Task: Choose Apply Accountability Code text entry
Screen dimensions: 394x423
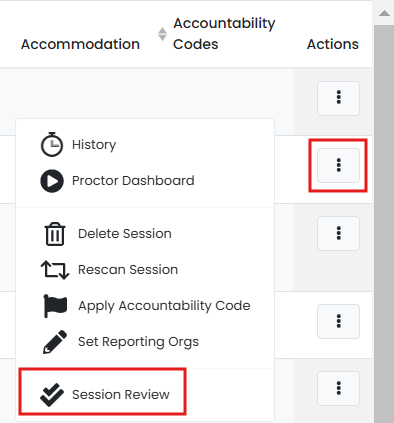Action: [164, 306]
